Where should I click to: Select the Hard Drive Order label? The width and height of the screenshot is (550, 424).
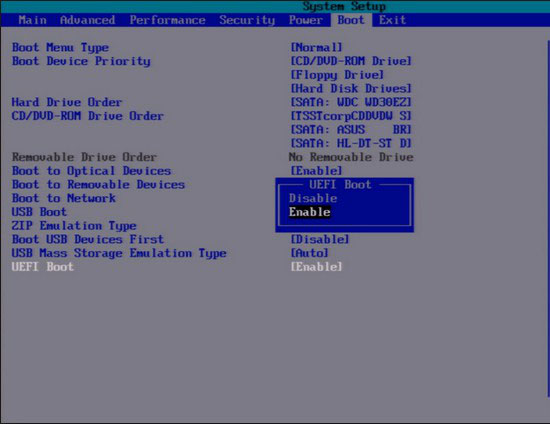point(67,102)
